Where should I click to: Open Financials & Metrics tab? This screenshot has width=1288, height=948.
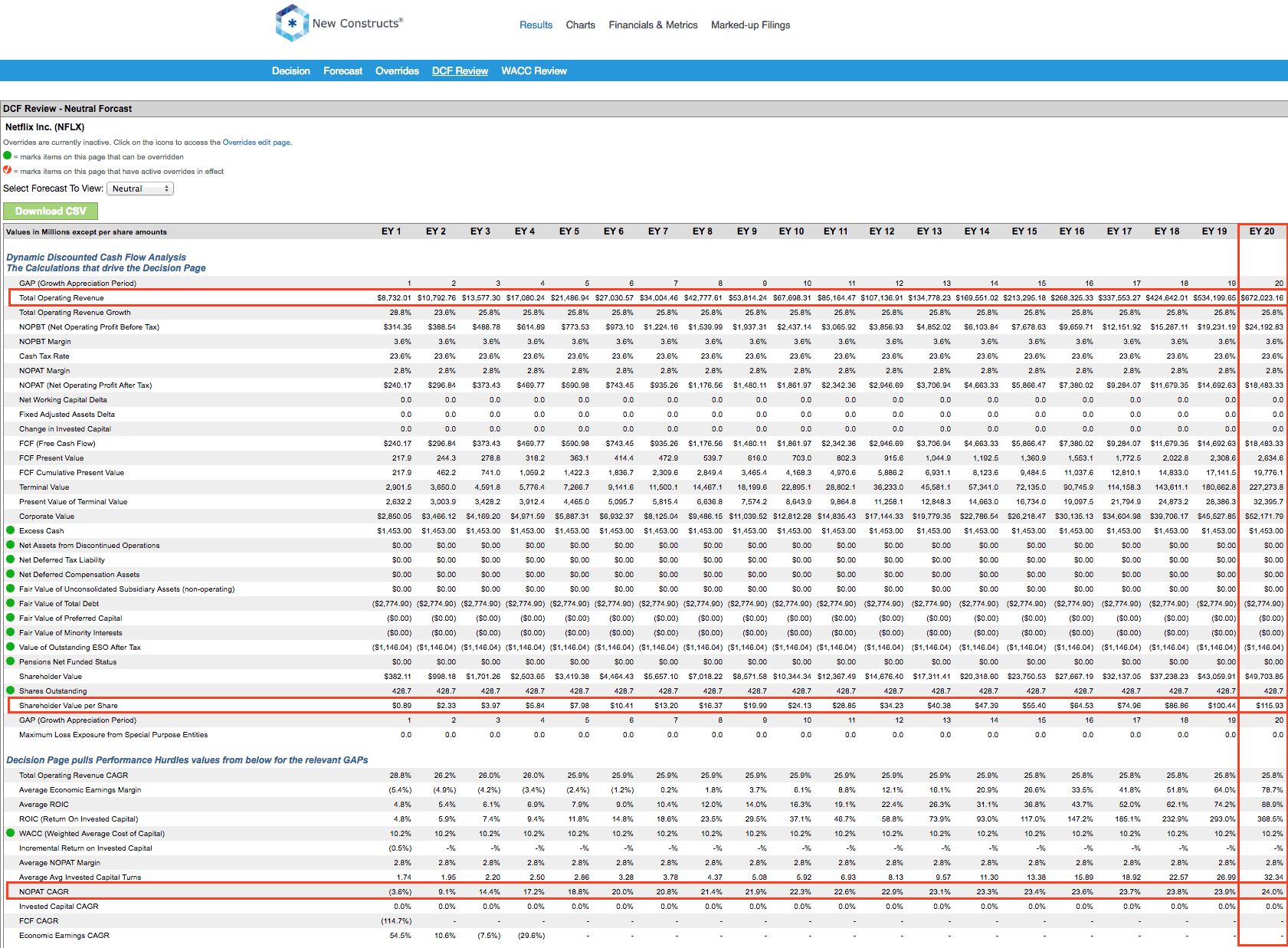click(x=653, y=25)
